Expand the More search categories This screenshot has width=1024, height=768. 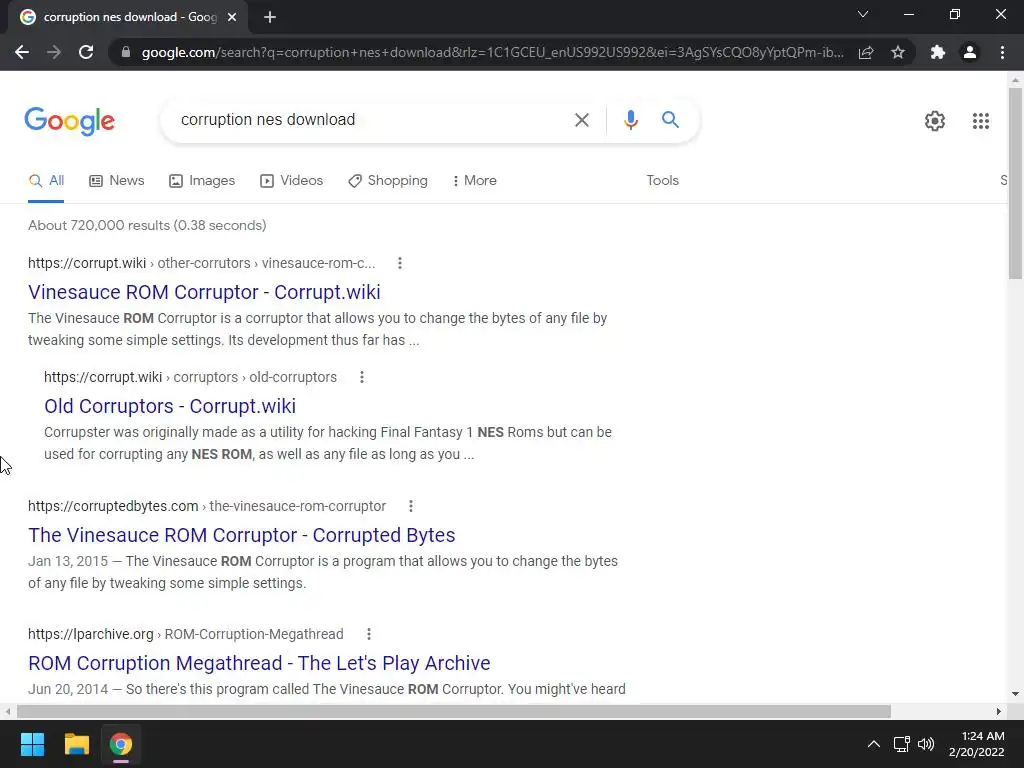pos(475,181)
